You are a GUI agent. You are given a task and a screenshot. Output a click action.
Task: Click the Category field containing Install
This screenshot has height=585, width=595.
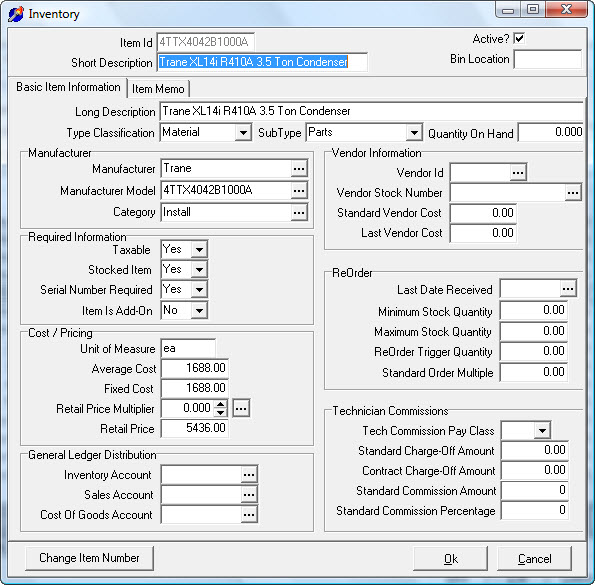tap(226, 212)
